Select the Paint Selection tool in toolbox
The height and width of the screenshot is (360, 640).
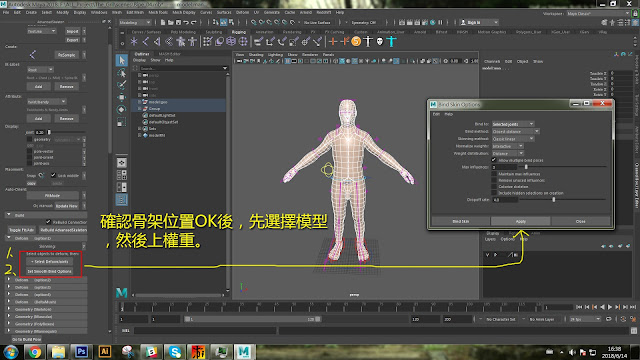pos(122,85)
